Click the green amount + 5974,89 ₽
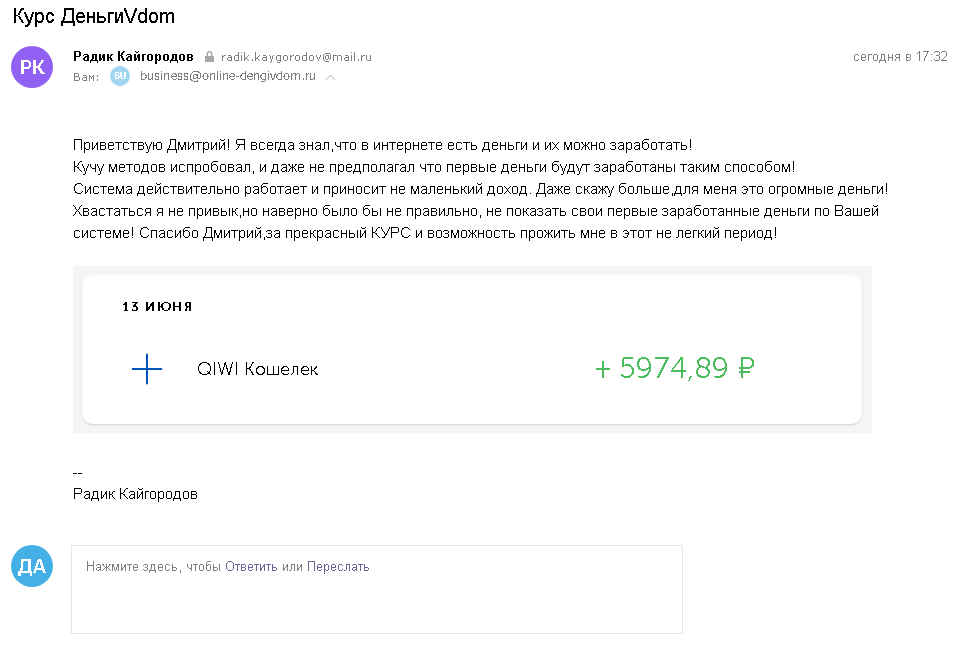Image resolution: width=964 pixels, height=661 pixels. click(x=674, y=368)
